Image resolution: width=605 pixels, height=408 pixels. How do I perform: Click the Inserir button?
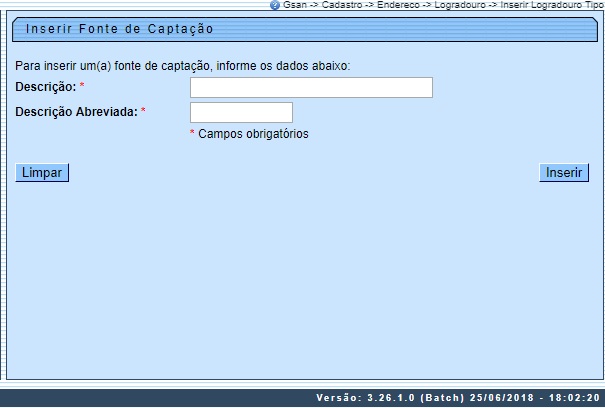point(564,173)
